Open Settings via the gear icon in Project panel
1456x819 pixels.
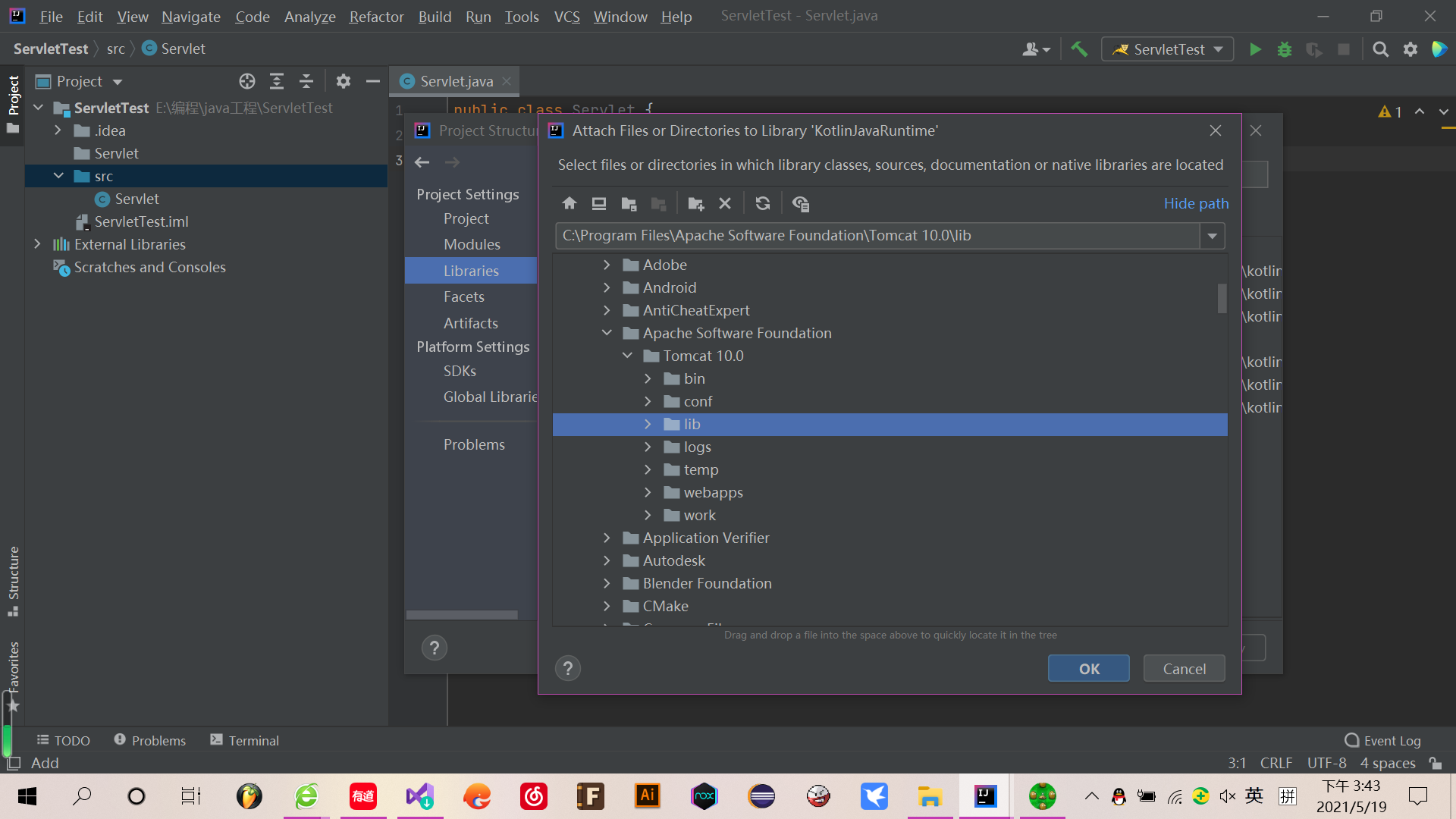[x=344, y=81]
